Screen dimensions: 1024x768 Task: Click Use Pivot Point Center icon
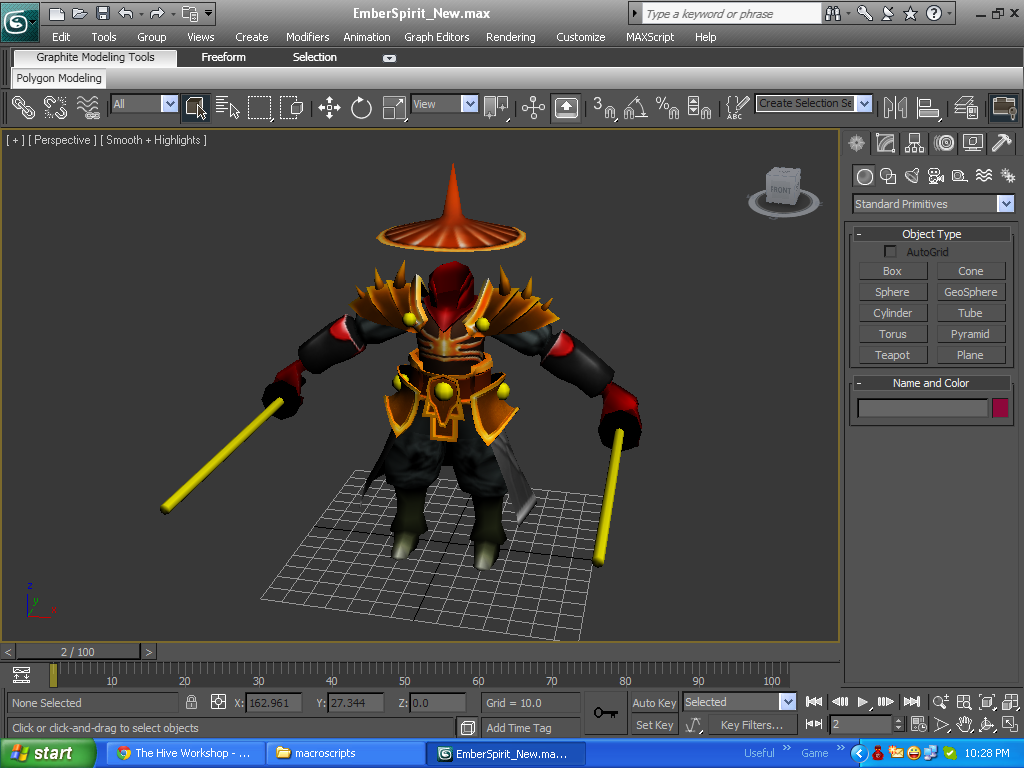point(496,107)
